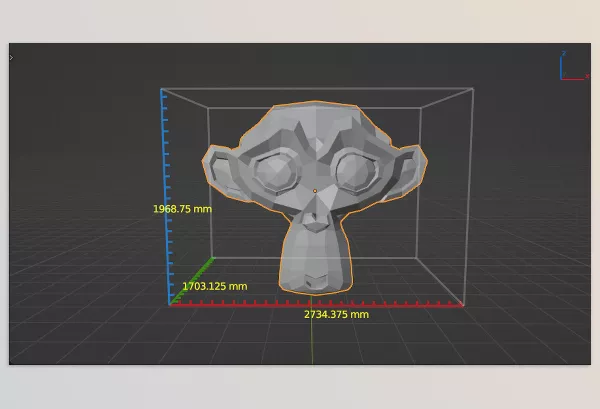Click the orange origin point on the monkey head
This screenshot has width=600, height=409.
315,191
